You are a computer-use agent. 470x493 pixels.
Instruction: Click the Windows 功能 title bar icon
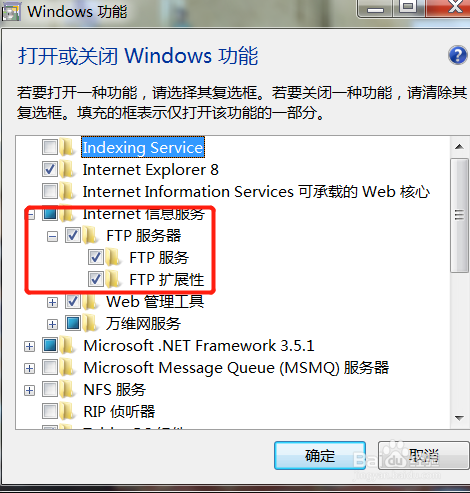(x=11, y=12)
